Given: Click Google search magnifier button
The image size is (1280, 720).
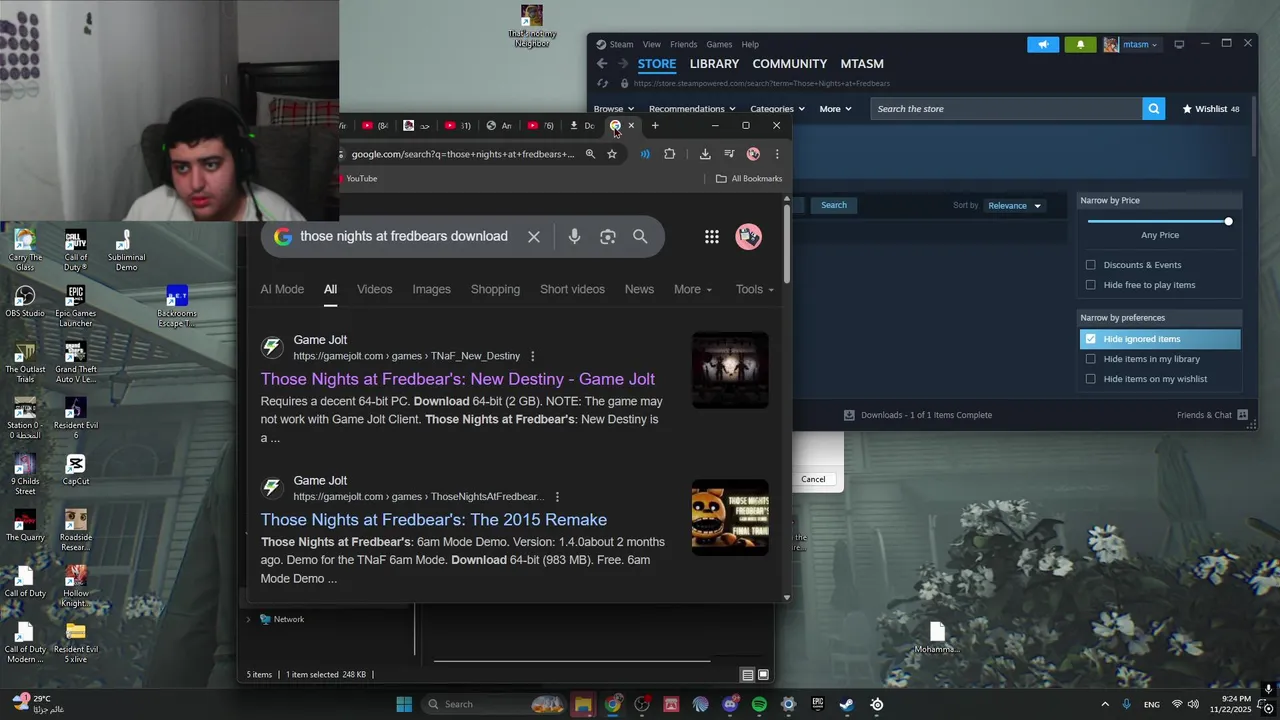Looking at the screenshot, I should [640, 237].
